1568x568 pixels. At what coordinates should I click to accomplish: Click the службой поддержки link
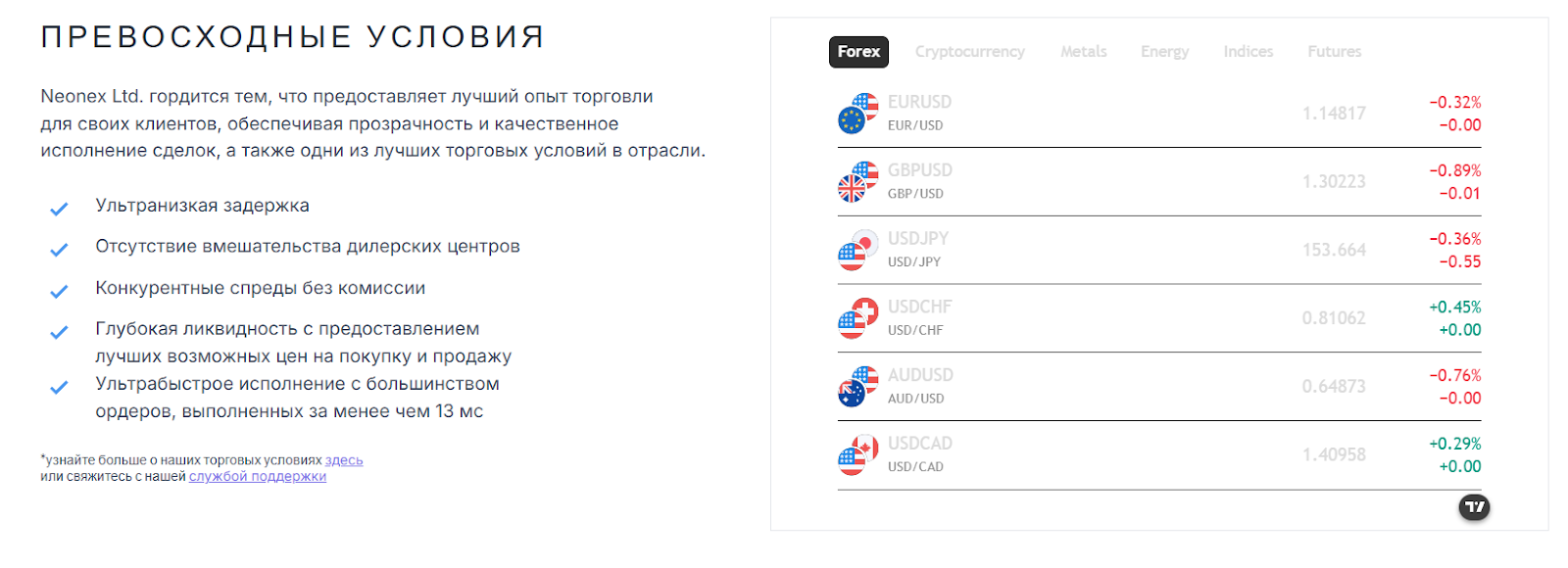point(256,476)
